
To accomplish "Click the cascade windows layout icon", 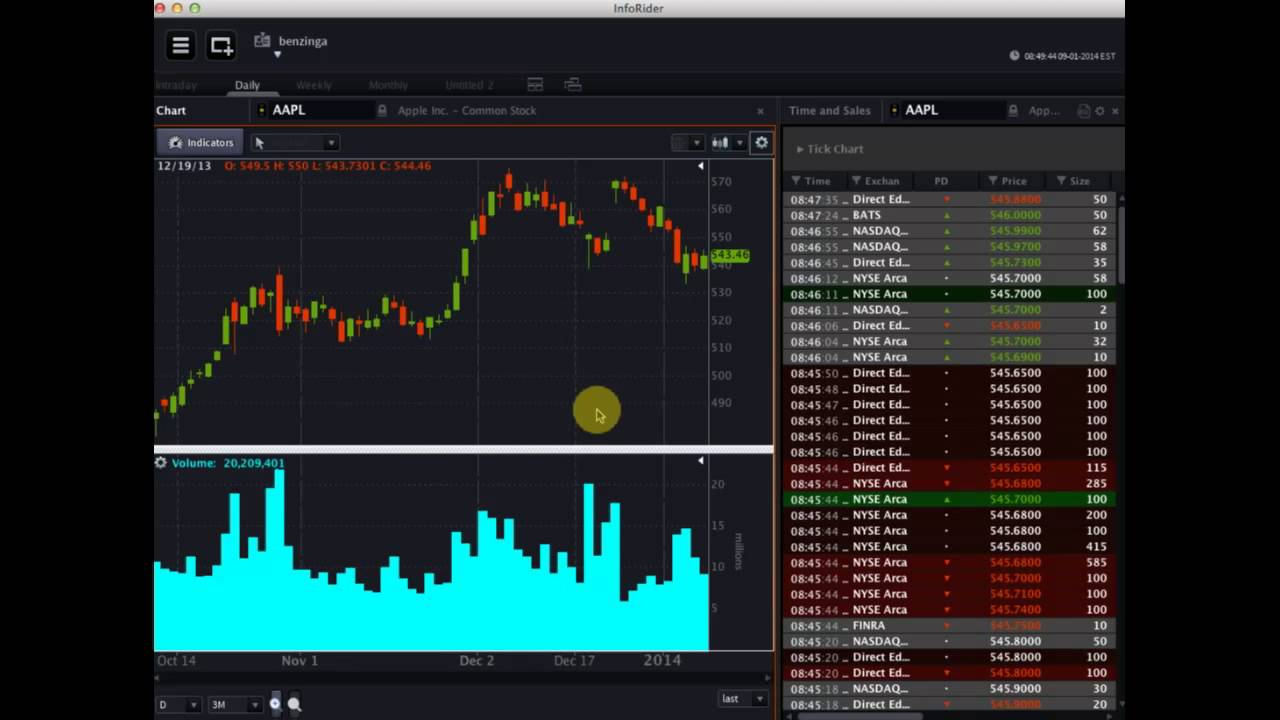I will pos(573,85).
